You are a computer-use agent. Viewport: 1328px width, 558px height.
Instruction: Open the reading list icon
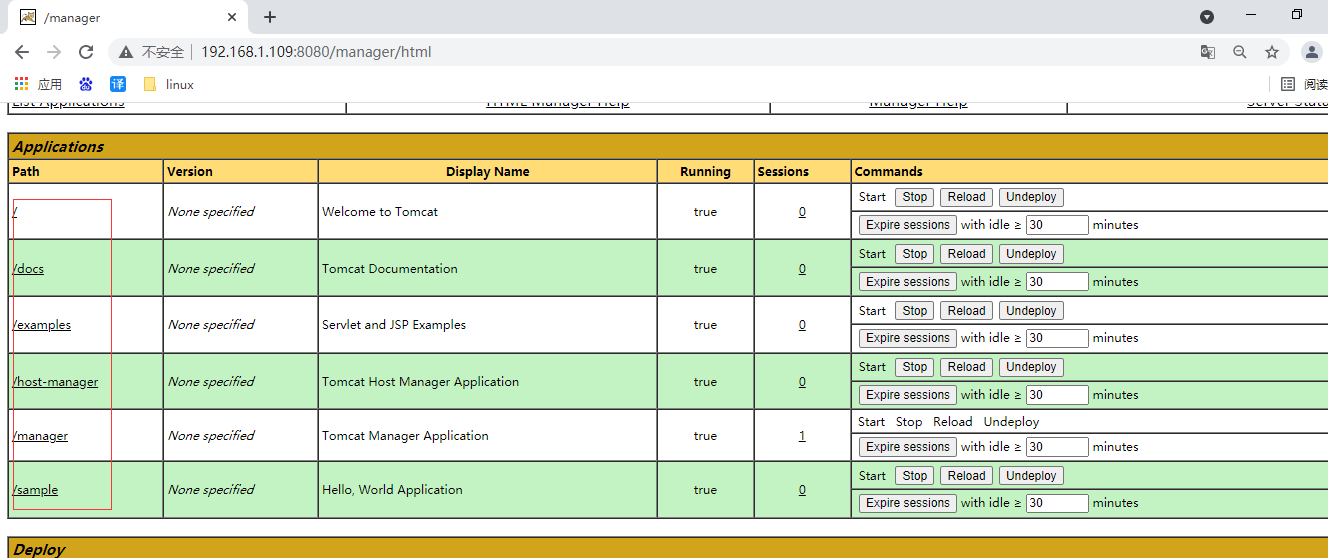click(1288, 84)
